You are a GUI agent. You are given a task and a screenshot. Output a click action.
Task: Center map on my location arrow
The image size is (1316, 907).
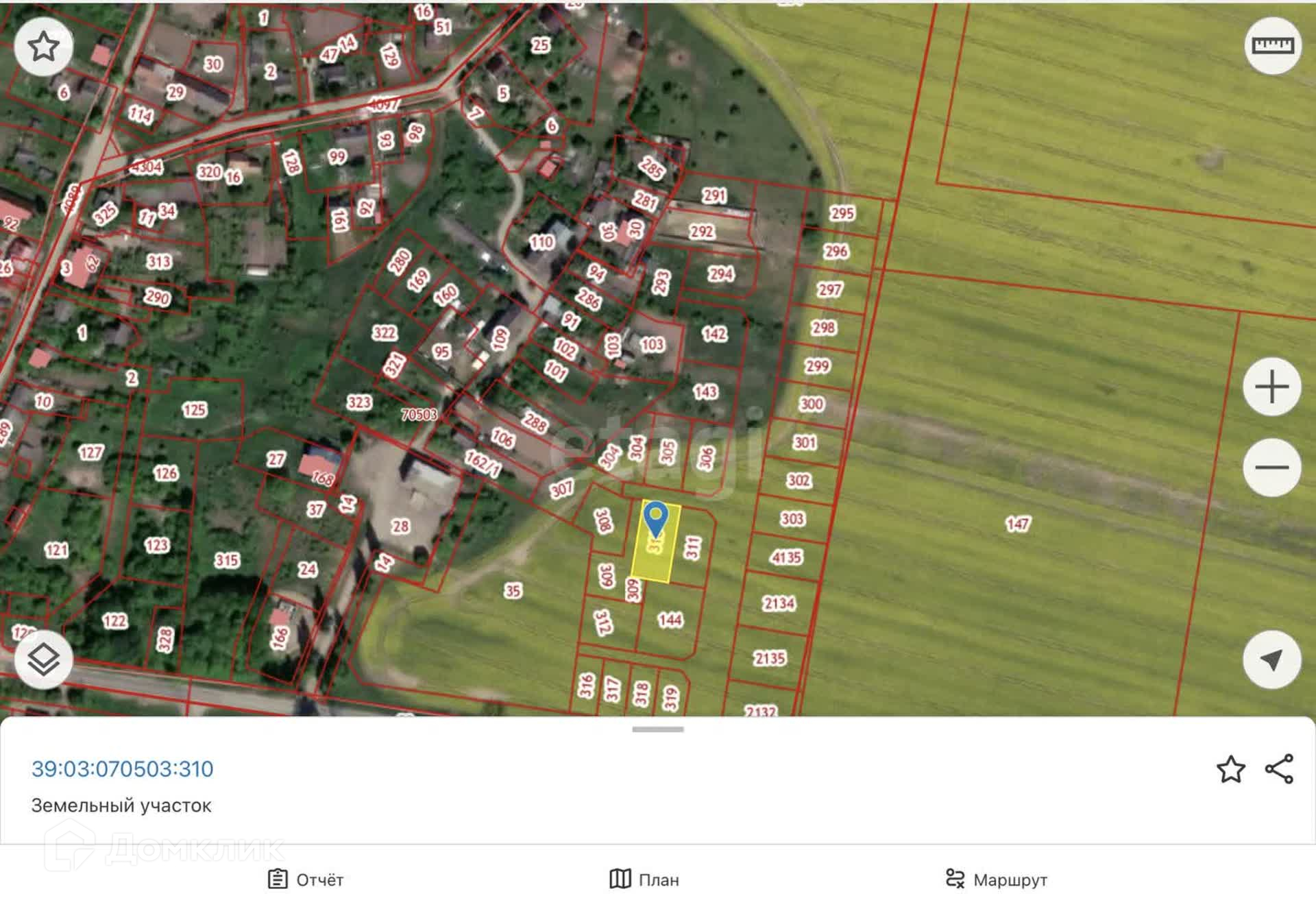(x=1271, y=660)
